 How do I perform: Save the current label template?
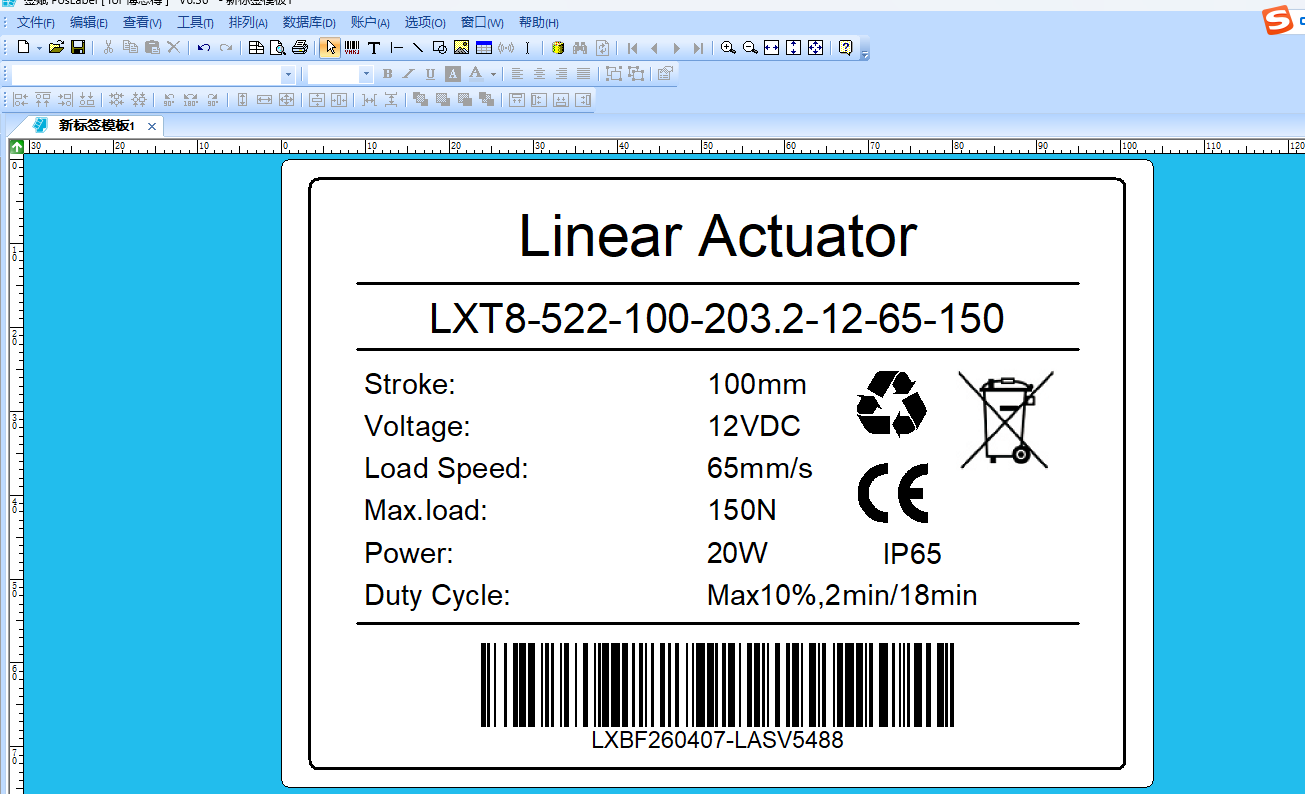pyautogui.click(x=78, y=47)
